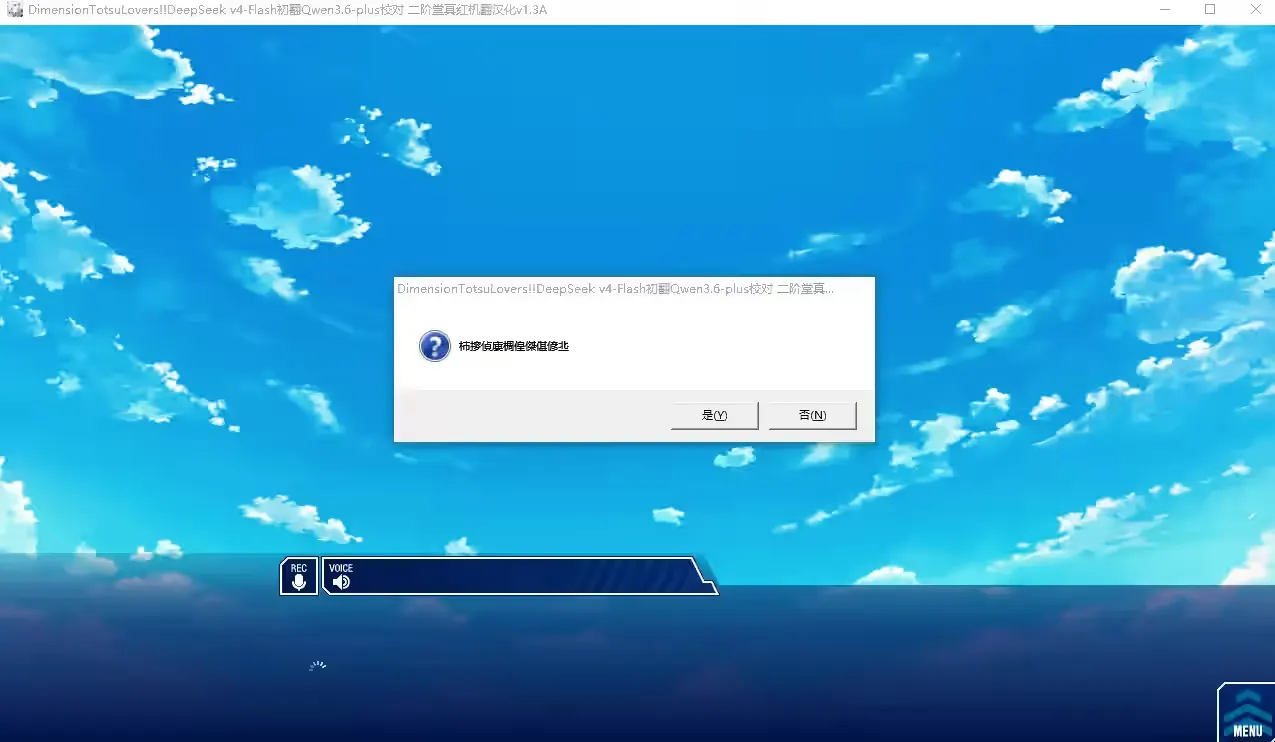Viewport: 1275px width, 742px height.
Task: Click the REC microphone icon
Action: point(299,576)
